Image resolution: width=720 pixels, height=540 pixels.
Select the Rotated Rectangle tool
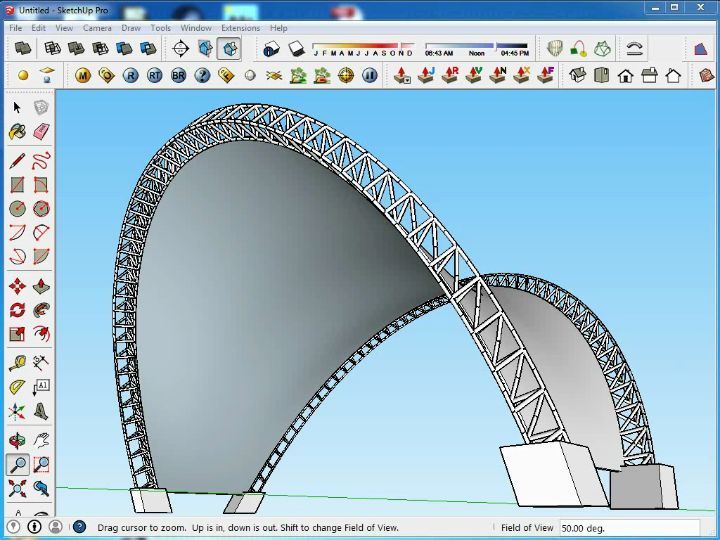41,185
